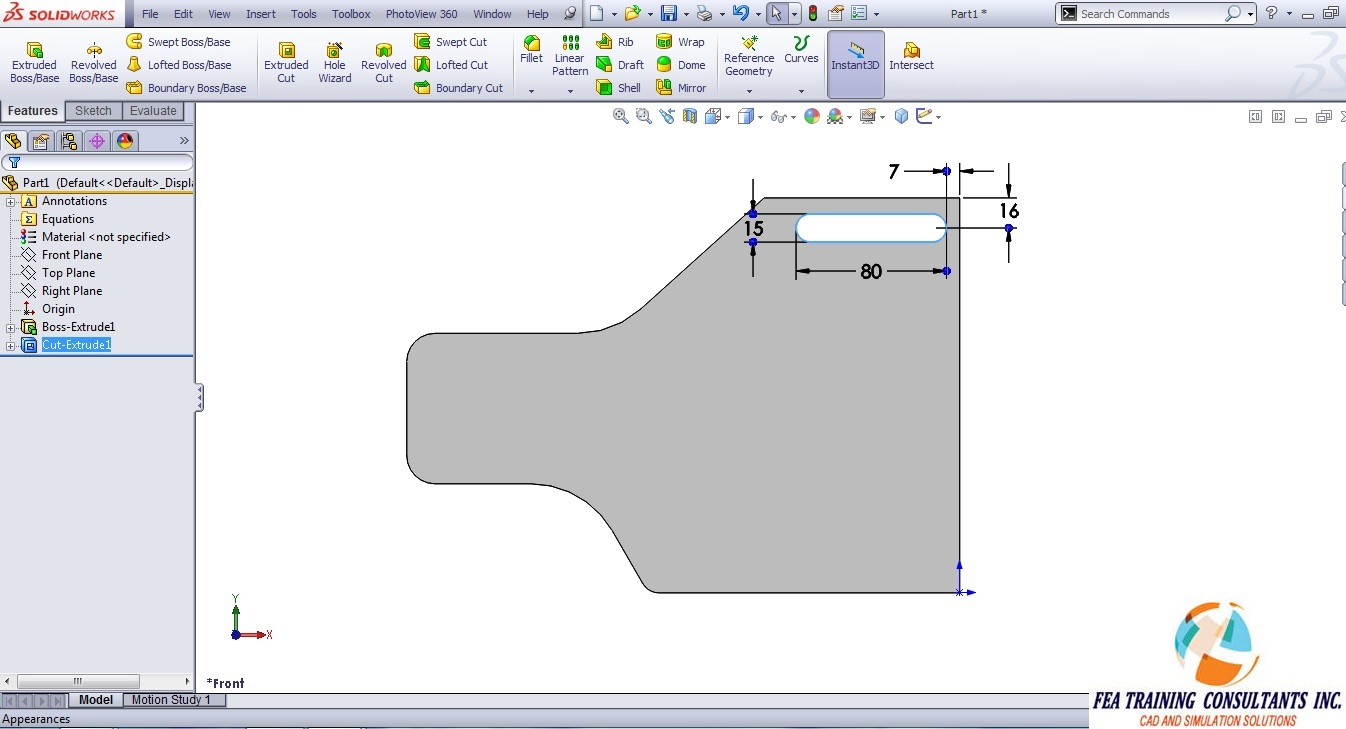The height and width of the screenshot is (729, 1346).
Task: Expand more manager tabs chevron
Action: click(184, 141)
